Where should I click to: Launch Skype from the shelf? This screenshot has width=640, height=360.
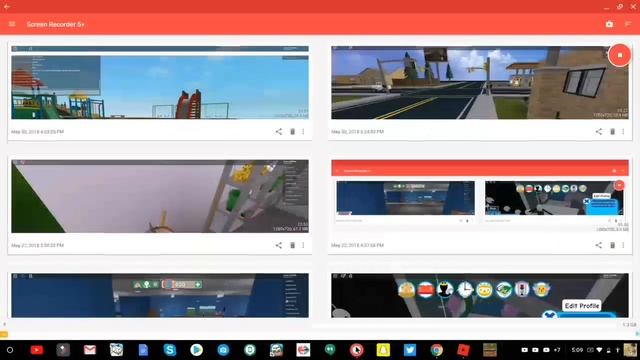(x=170, y=350)
